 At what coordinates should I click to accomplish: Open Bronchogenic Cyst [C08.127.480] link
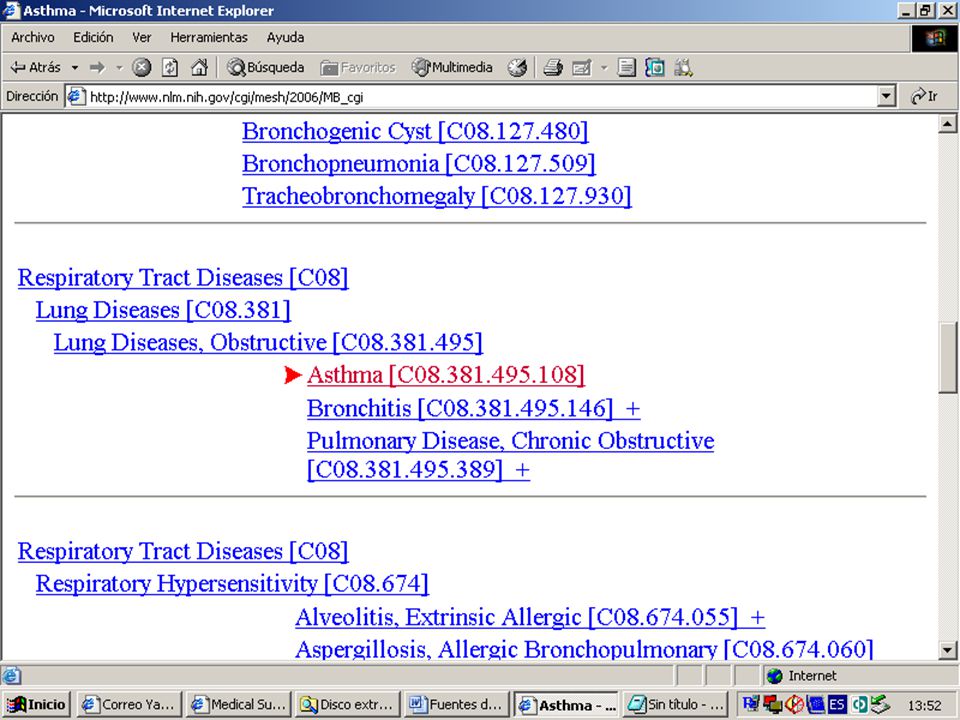pos(415,131)
